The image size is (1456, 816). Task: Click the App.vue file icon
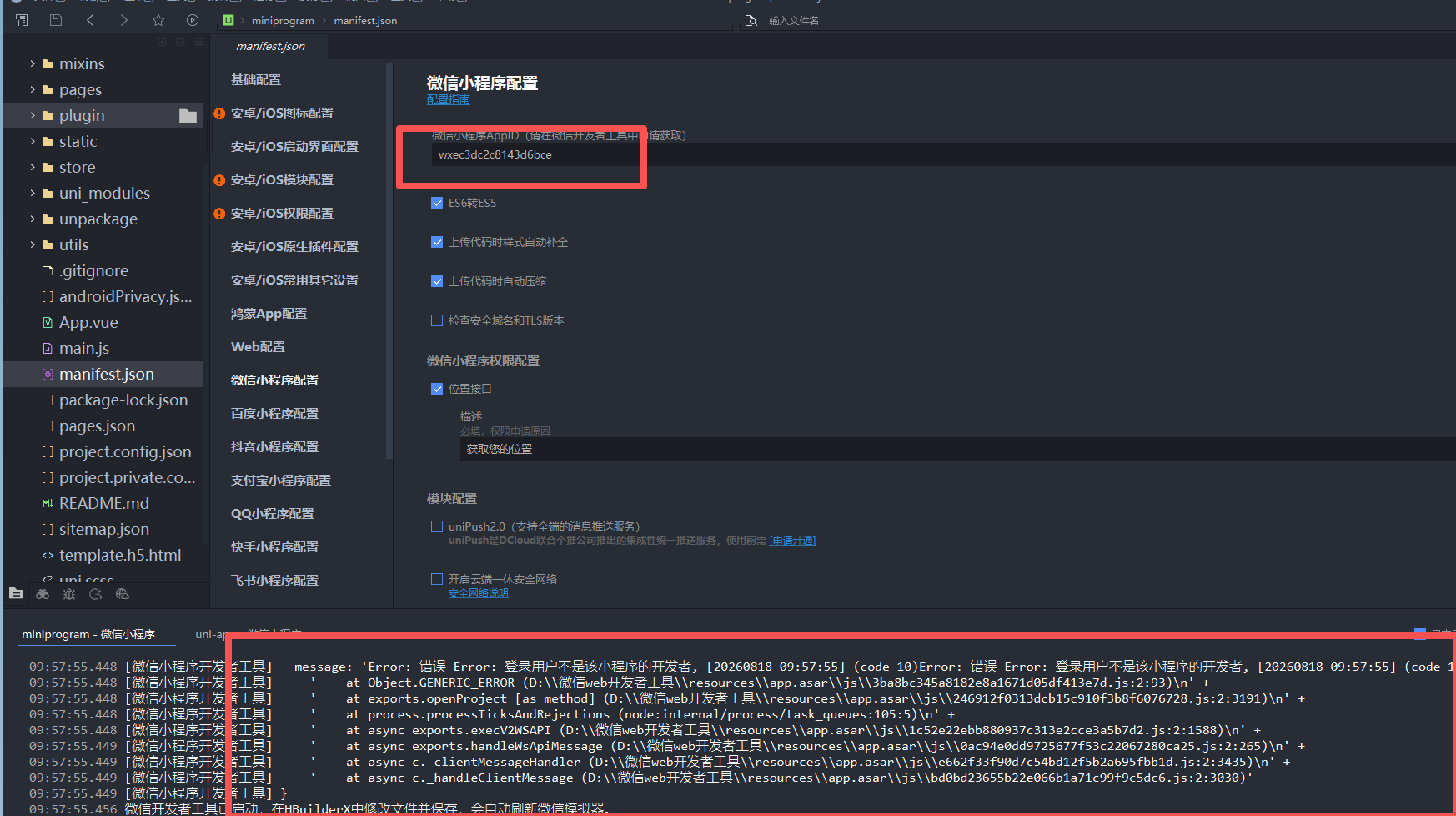[x=48, y=323]
